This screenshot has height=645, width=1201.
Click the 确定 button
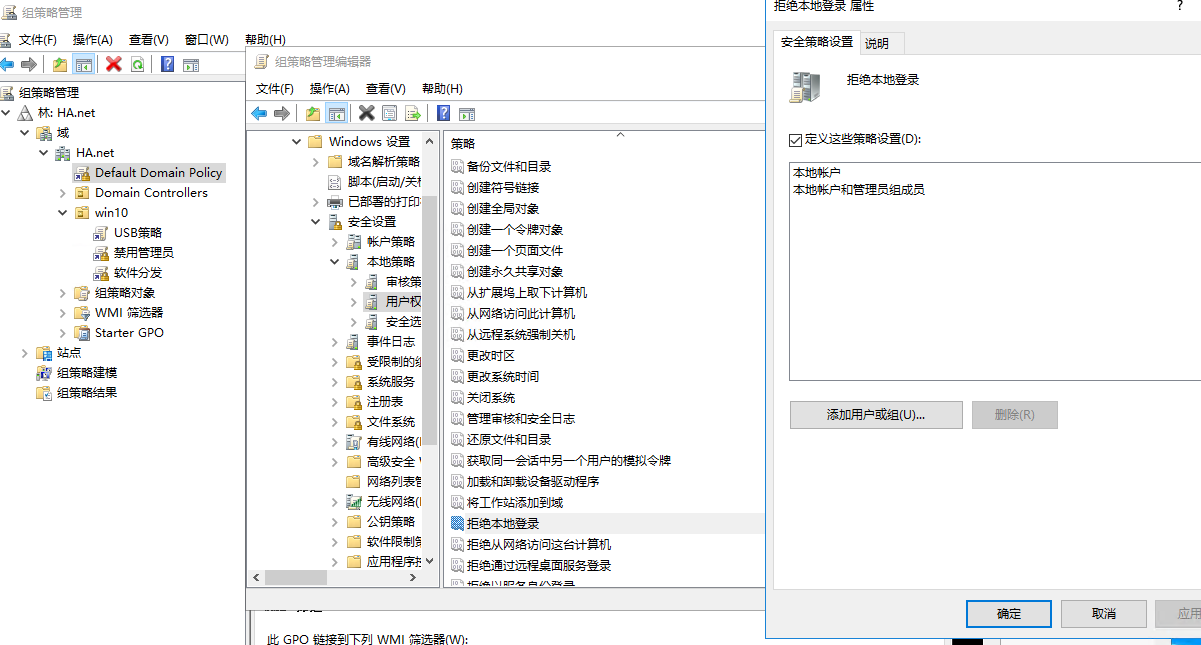(1008, 613)
